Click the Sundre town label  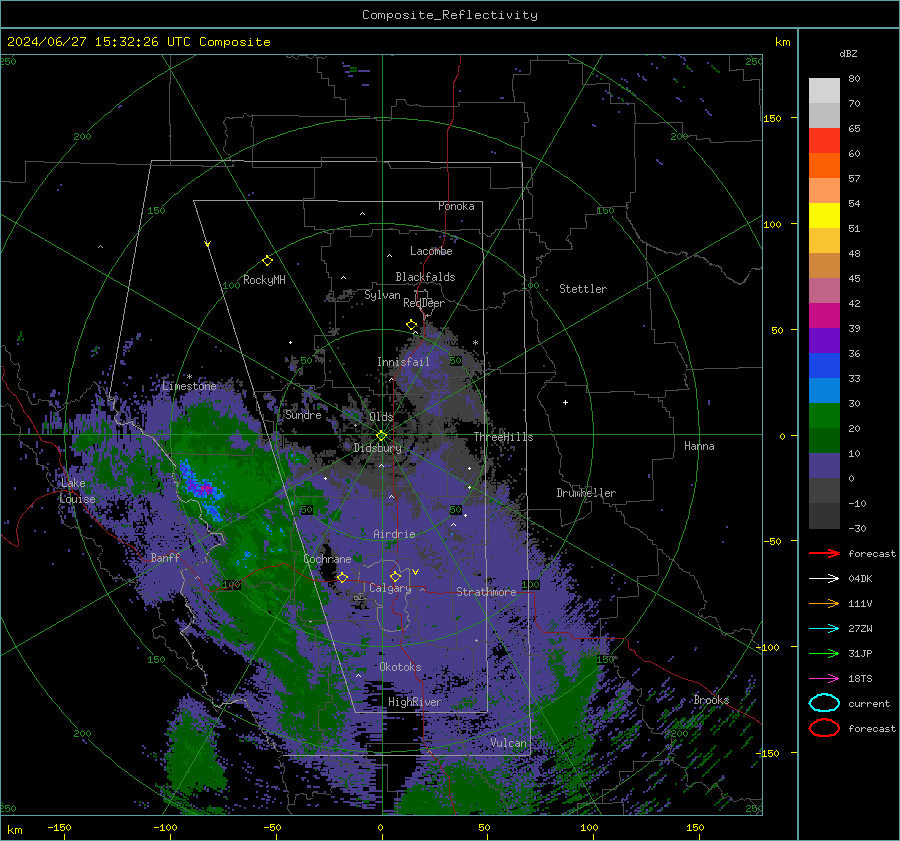tap(304, 415)
